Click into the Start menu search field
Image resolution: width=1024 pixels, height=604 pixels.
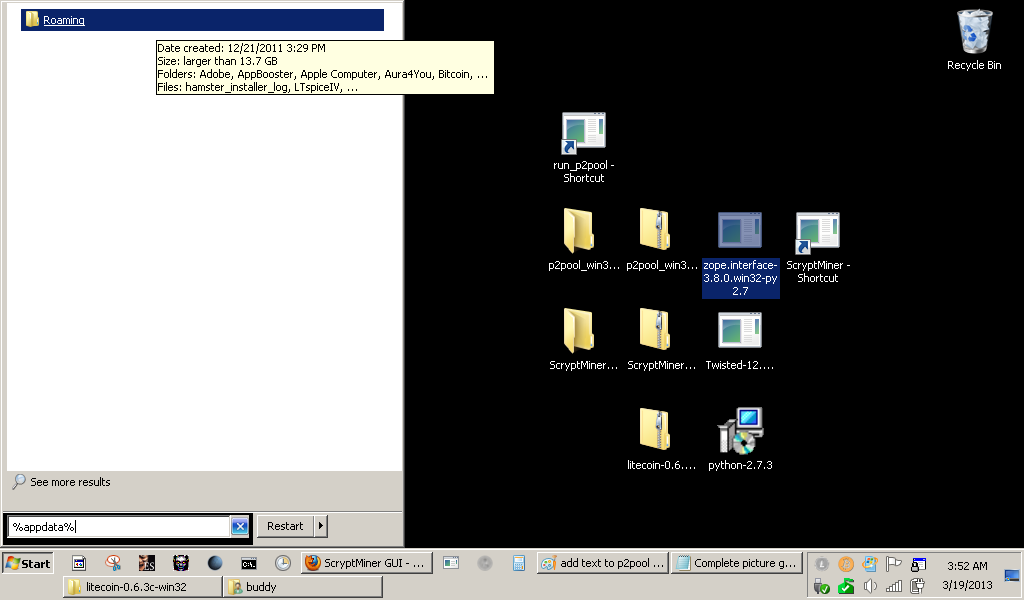(119, 526)
